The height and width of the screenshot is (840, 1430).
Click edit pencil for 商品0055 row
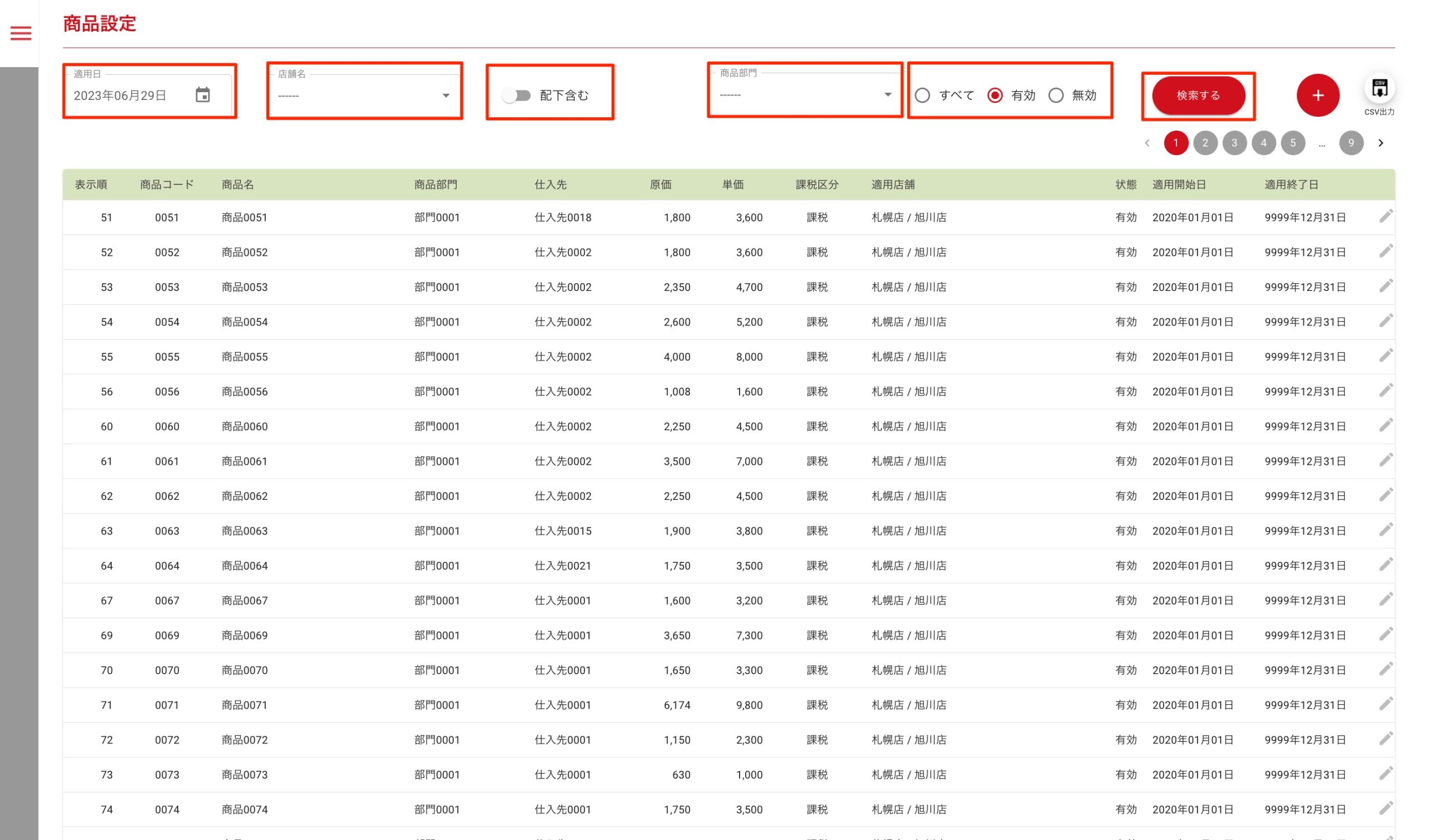click(x=1385, y=356)
